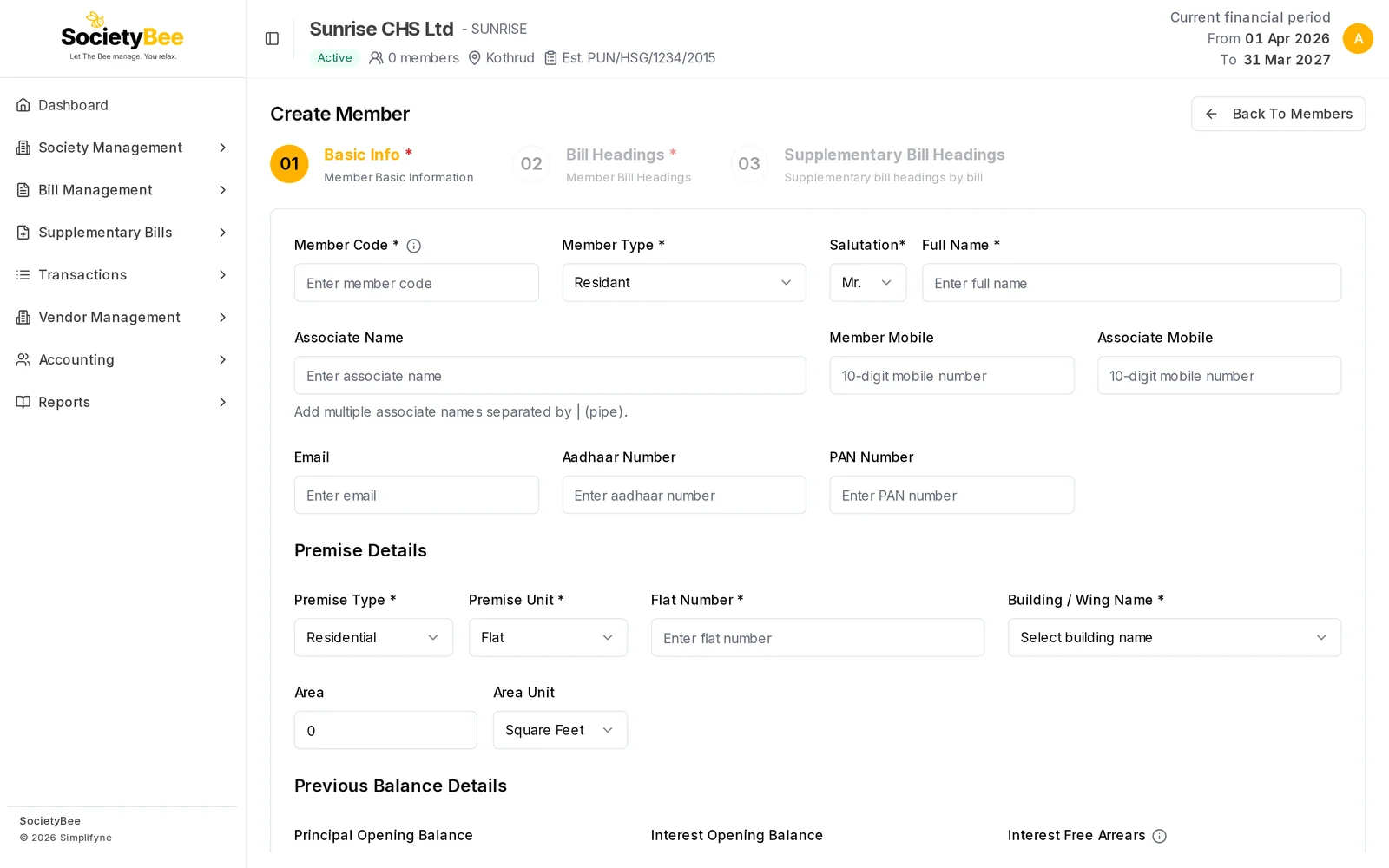Focus the Full Name input field
Screen dimensions: 1389x868
tap(1131, 283)
